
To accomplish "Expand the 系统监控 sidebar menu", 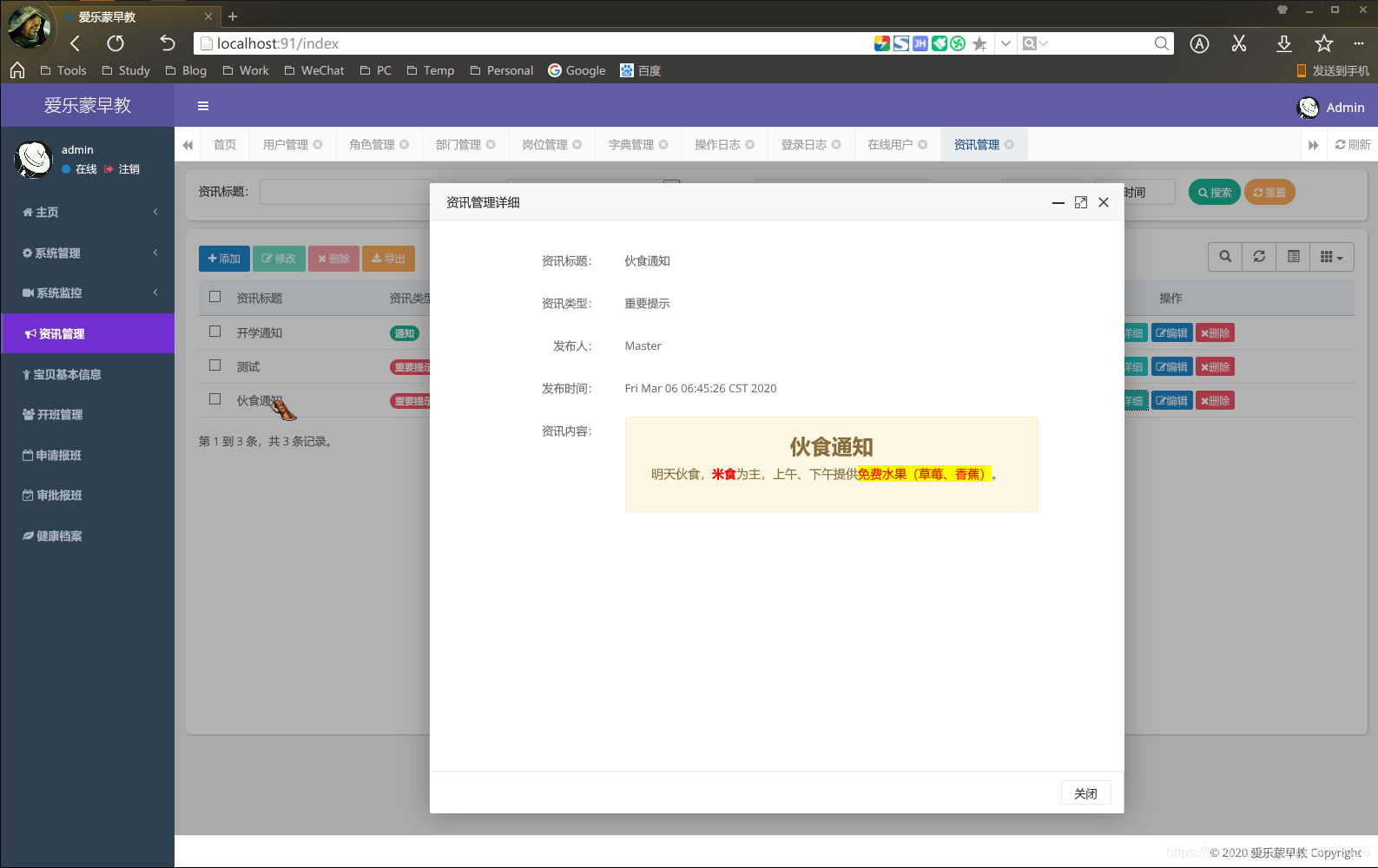I will click(88, 293).
